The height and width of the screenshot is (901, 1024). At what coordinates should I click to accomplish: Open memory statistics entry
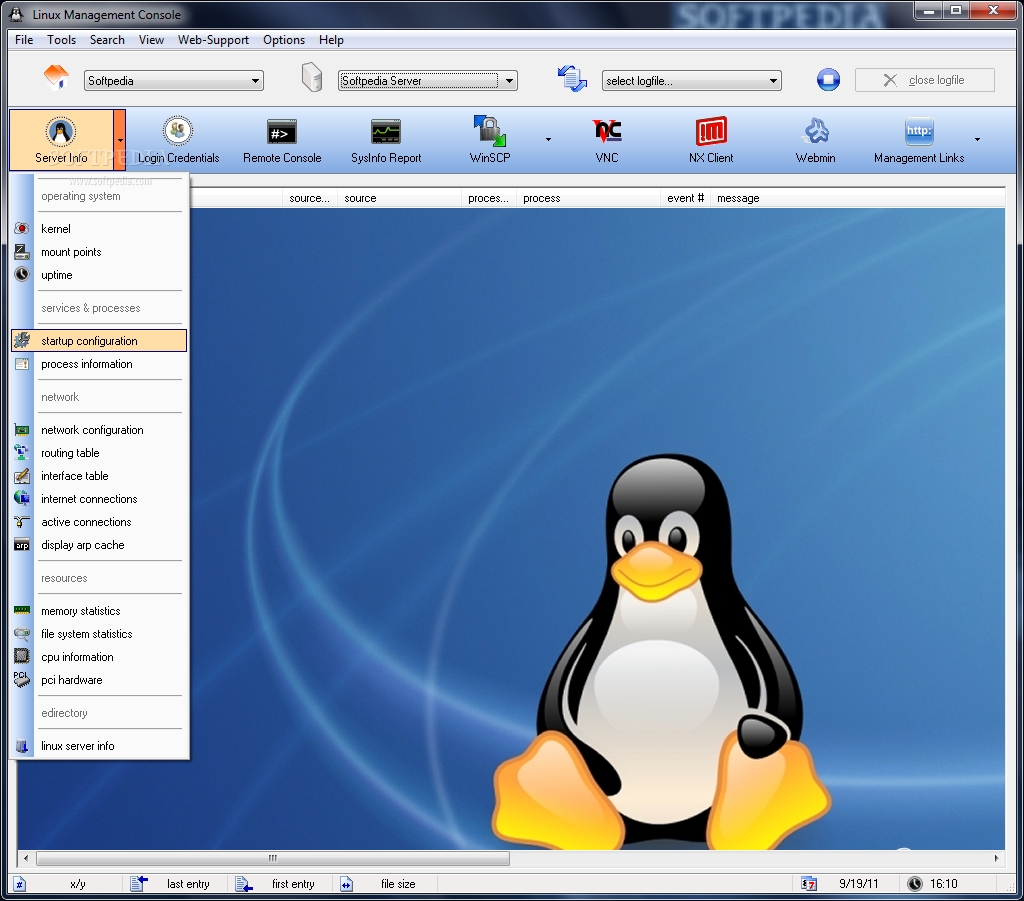pyautogui.click(x=99, y=611)
